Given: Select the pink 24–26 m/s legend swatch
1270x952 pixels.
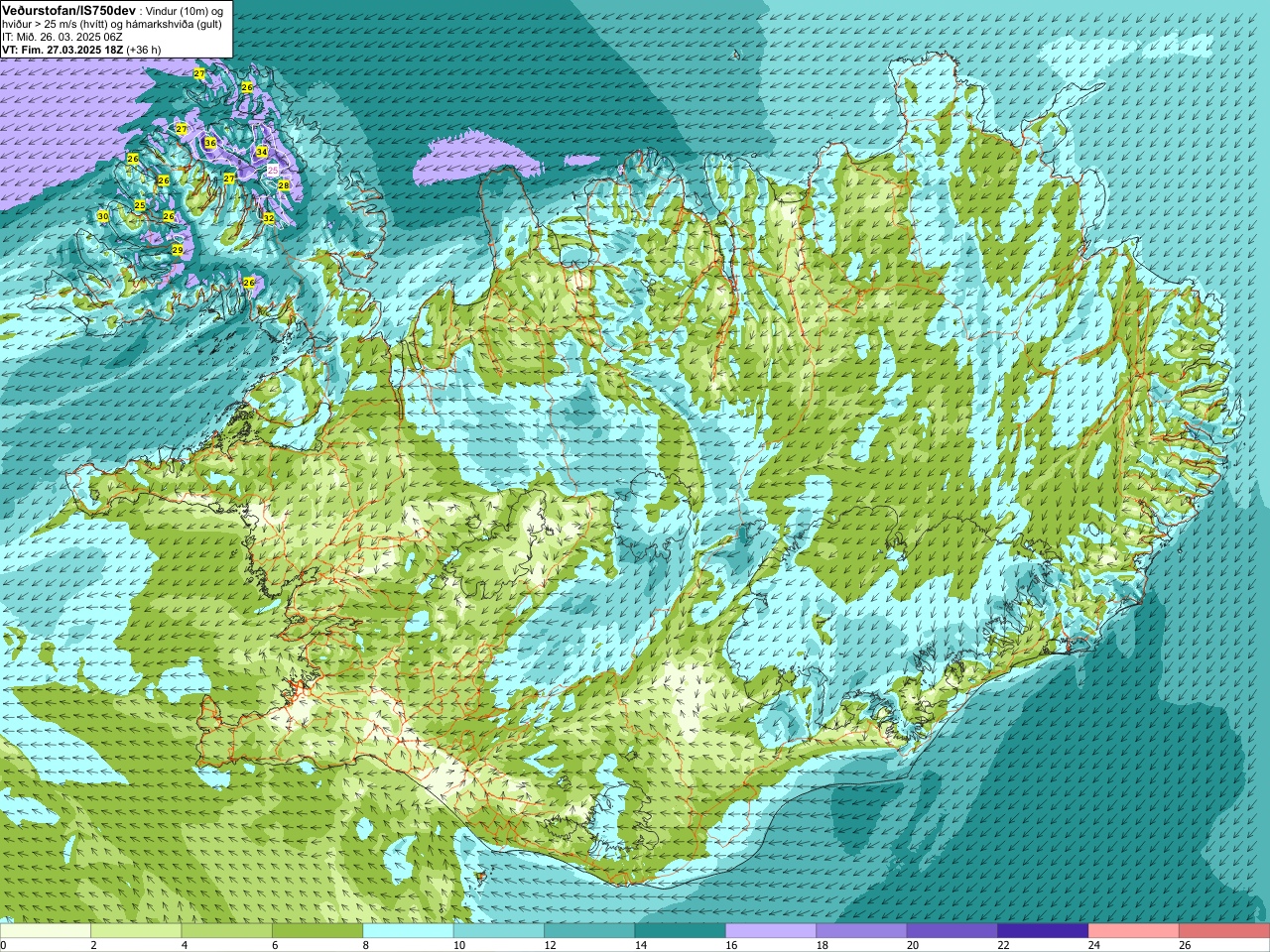Looking at the screenshot, I should coord(1133,931).
